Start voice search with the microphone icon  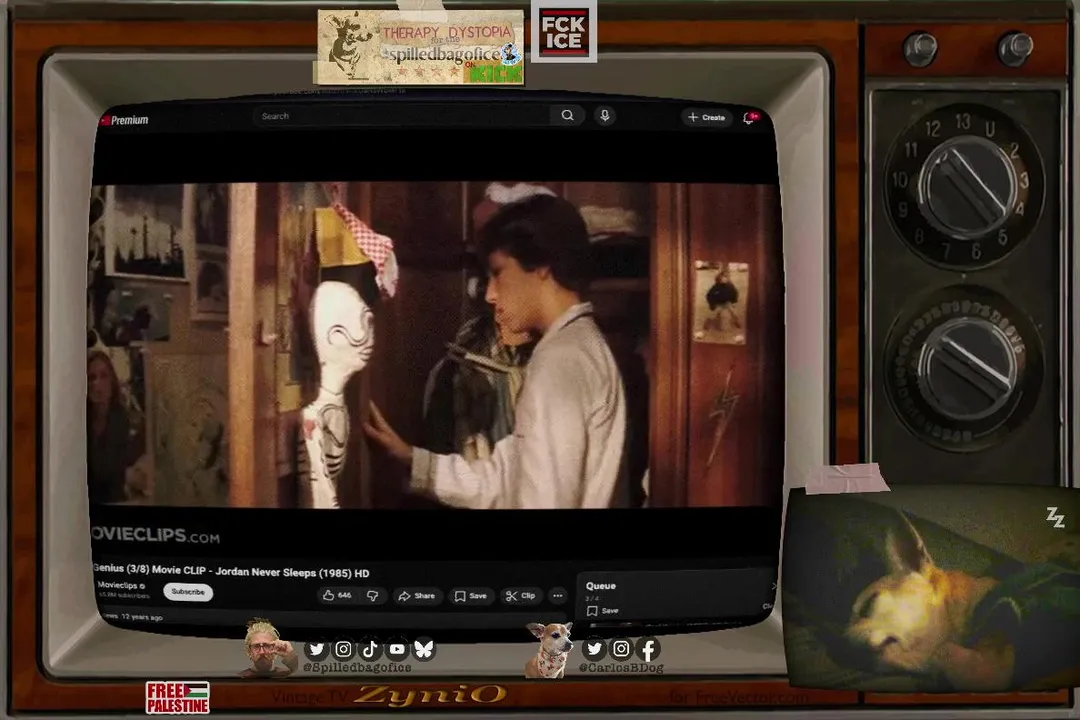605,116
